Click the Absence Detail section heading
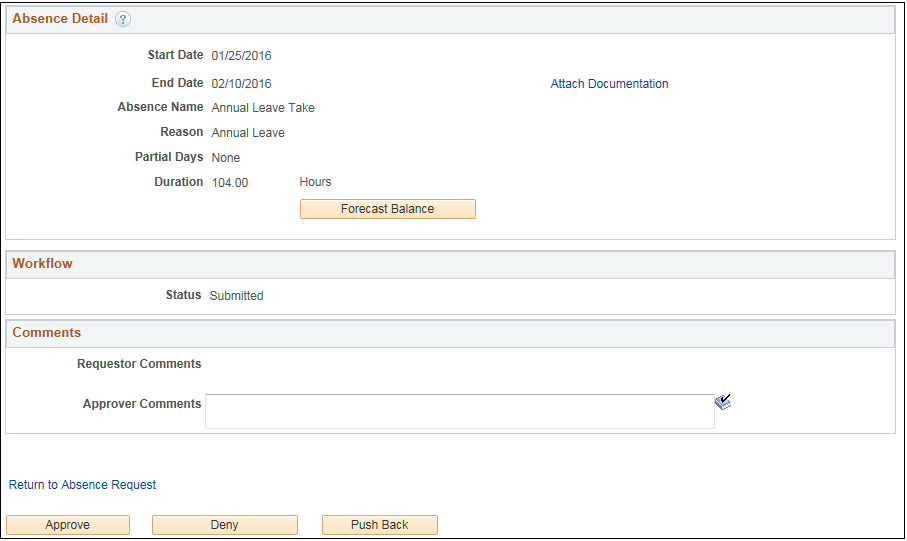907x541 pixels. tap(60, 19)
